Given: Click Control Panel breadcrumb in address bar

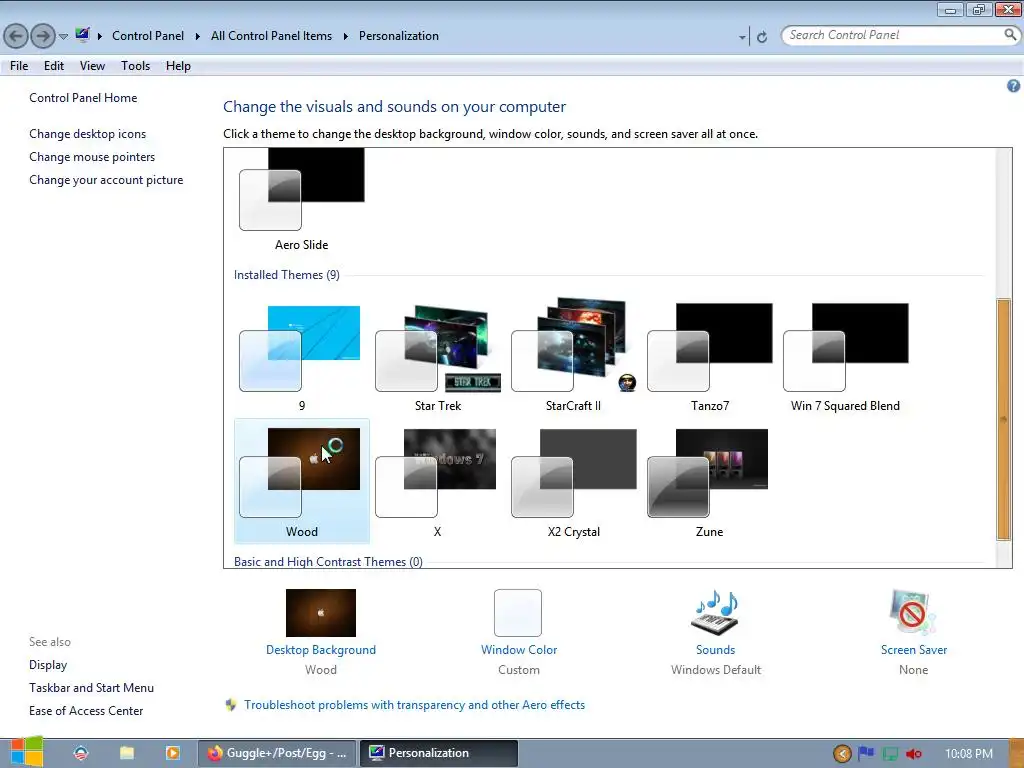Looking at the screenshot, I should point(148,36).
